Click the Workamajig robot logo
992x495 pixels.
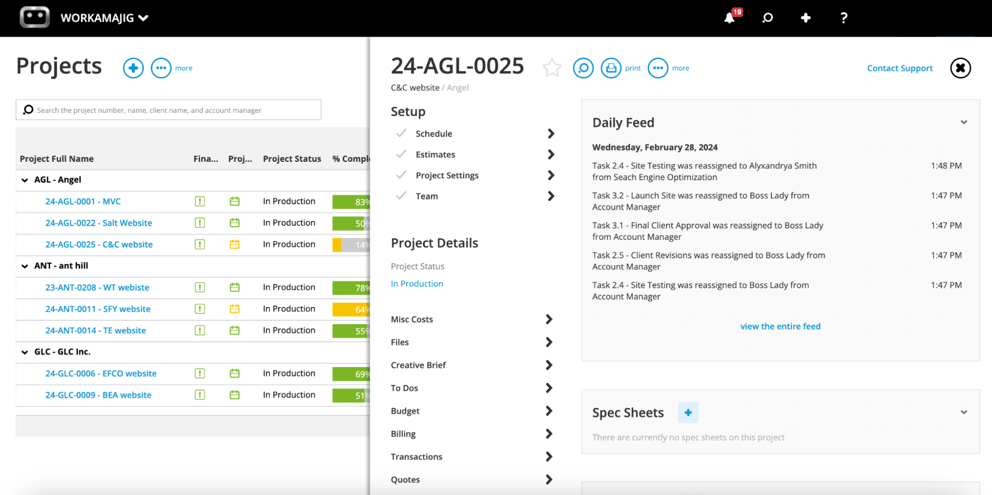[x=34, y=18]
